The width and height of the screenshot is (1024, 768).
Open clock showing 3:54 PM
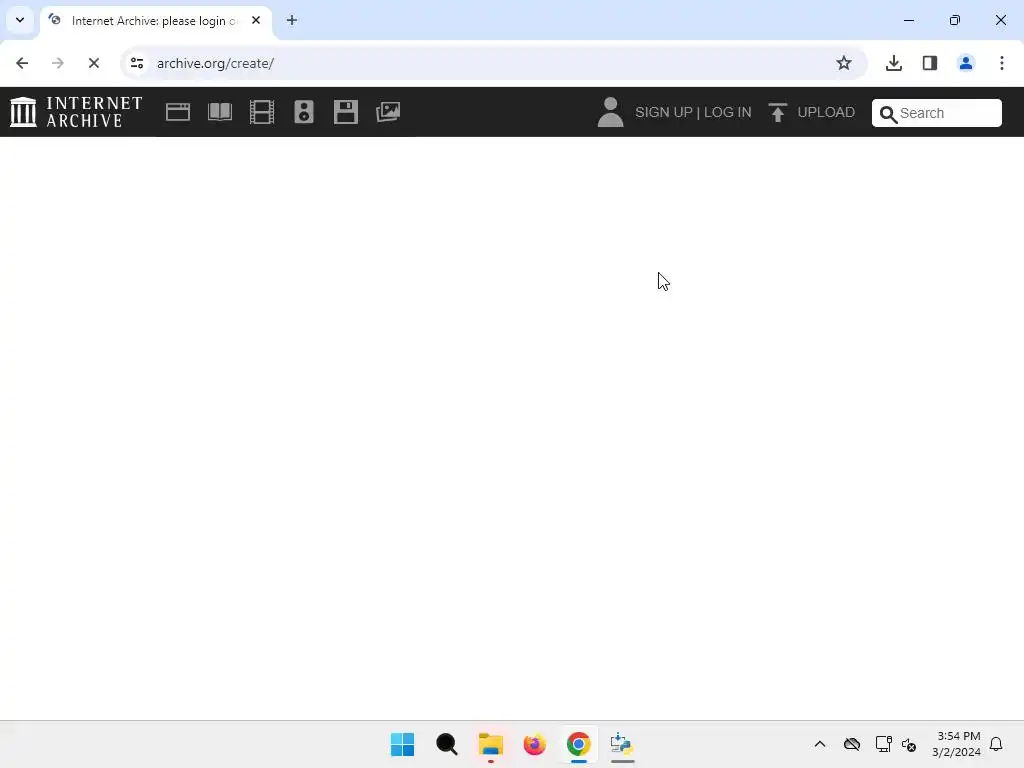click(957, 744)
